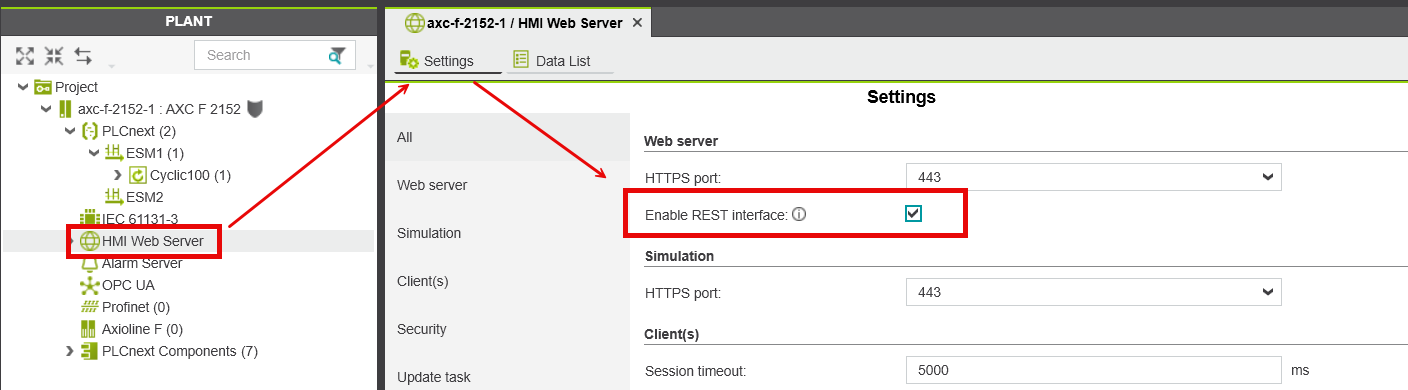This screenshot has width=1408, height=390.
Task: Select the OPC UA tree item
Action: (128, 285)
